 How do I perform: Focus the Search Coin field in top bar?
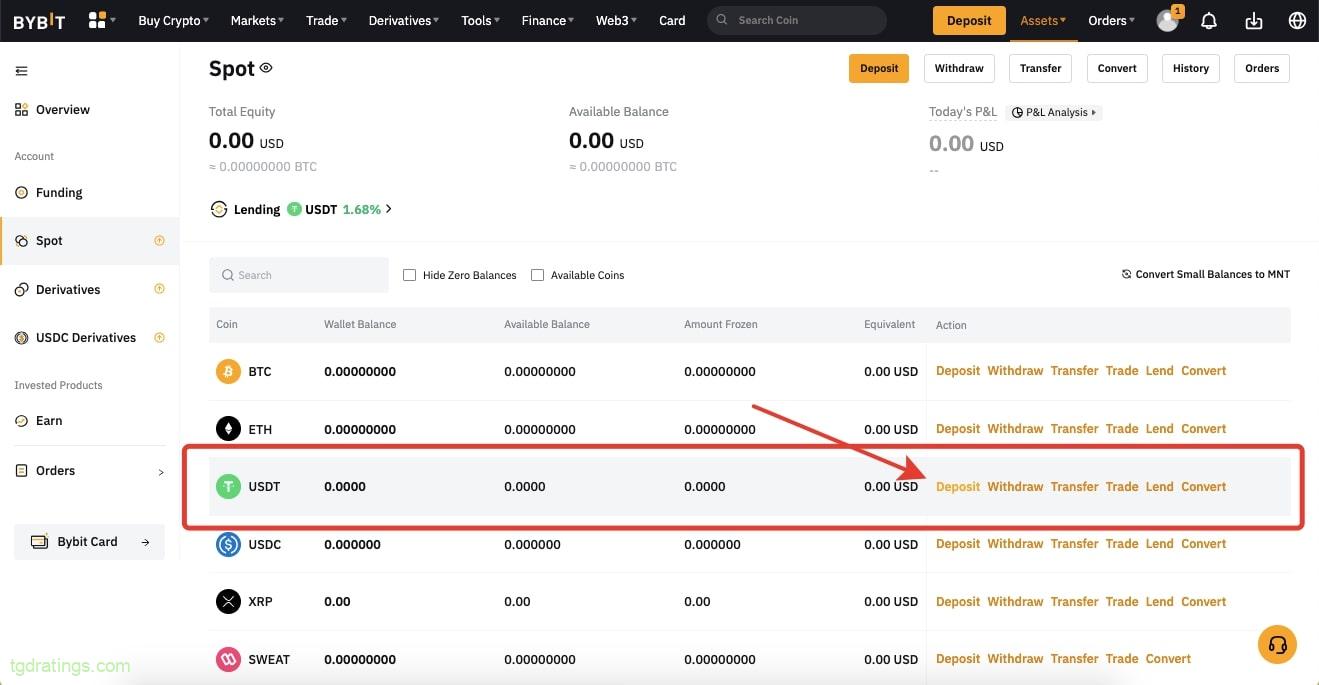797,20
